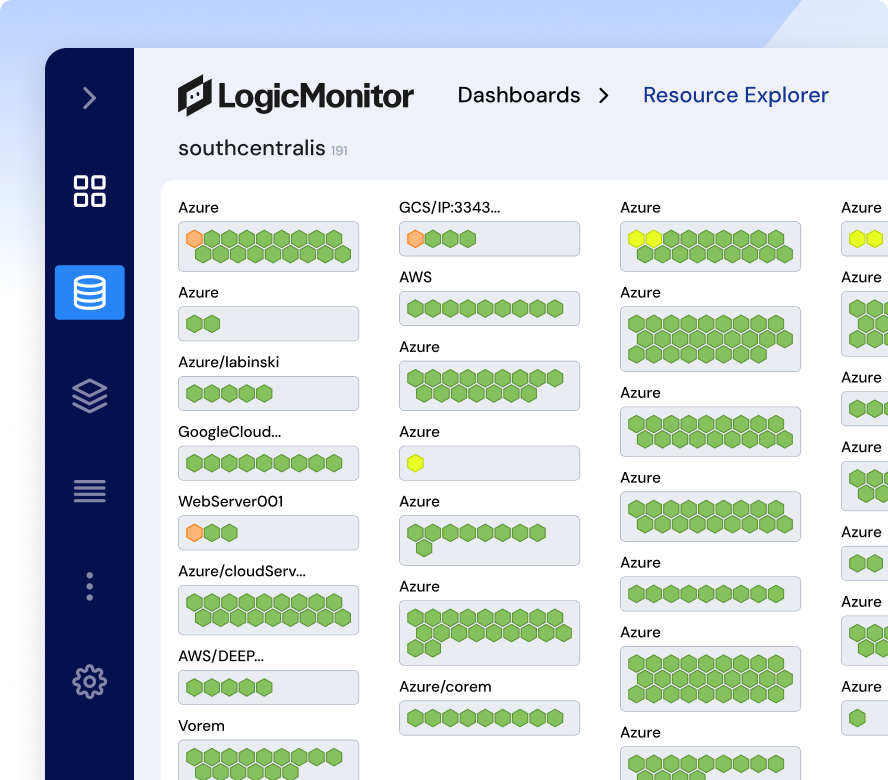Select last green hexagon in AWS/DEEP group

[264, 688]
